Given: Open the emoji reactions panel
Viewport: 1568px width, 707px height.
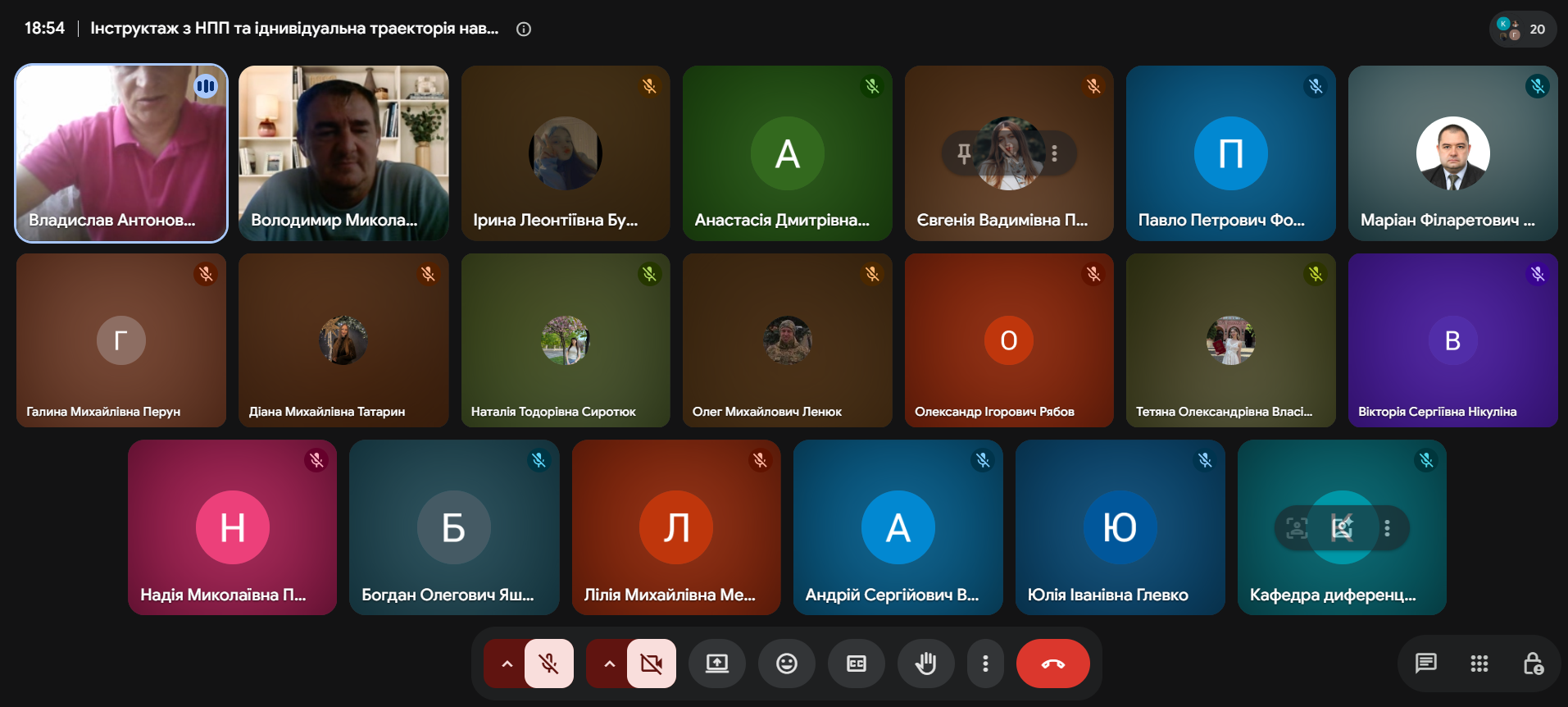Looking at the screenshot, I should pyautogui.click(x=787, y=664).
